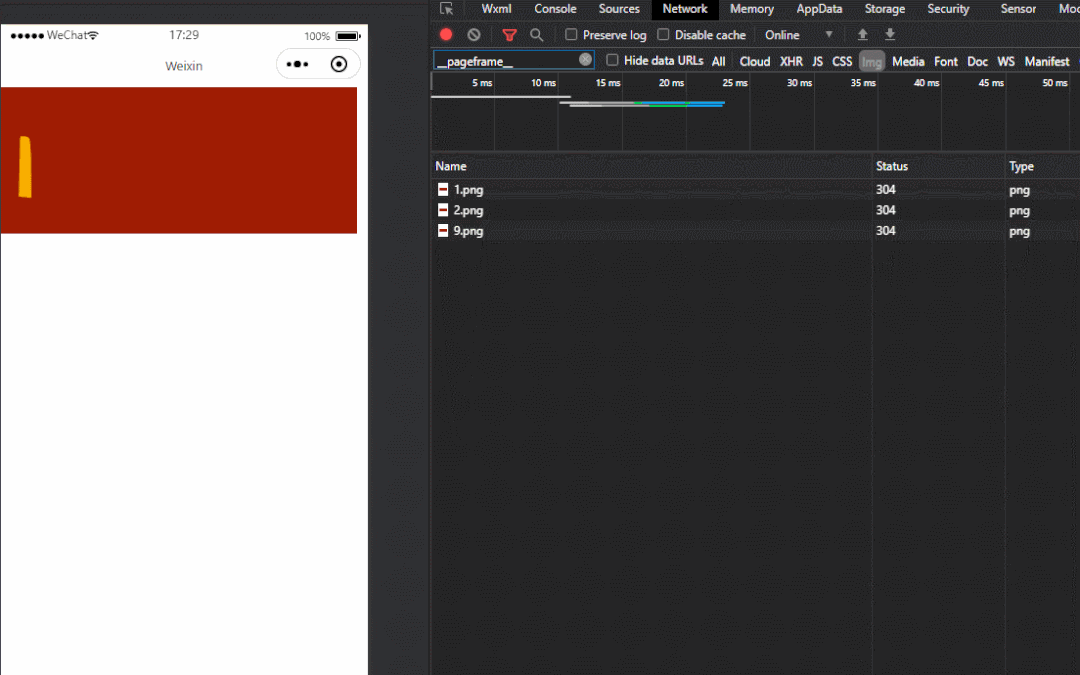The width and height of the screenshot is (1080, 675).
Task: Switch to the Sensor tab
Action: point(1018,9)
